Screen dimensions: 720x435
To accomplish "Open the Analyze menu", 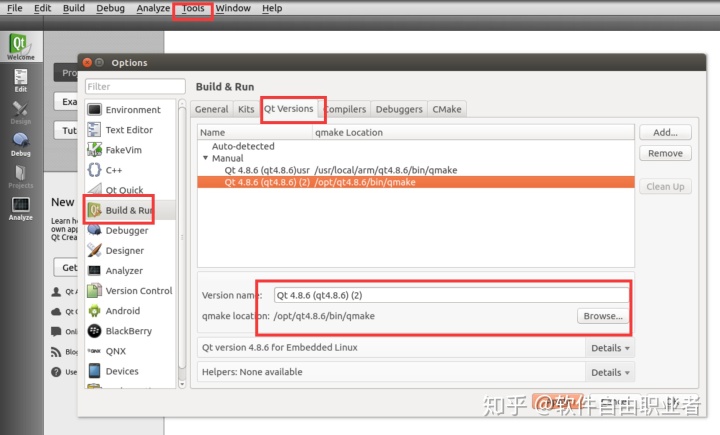I will 153,8.
